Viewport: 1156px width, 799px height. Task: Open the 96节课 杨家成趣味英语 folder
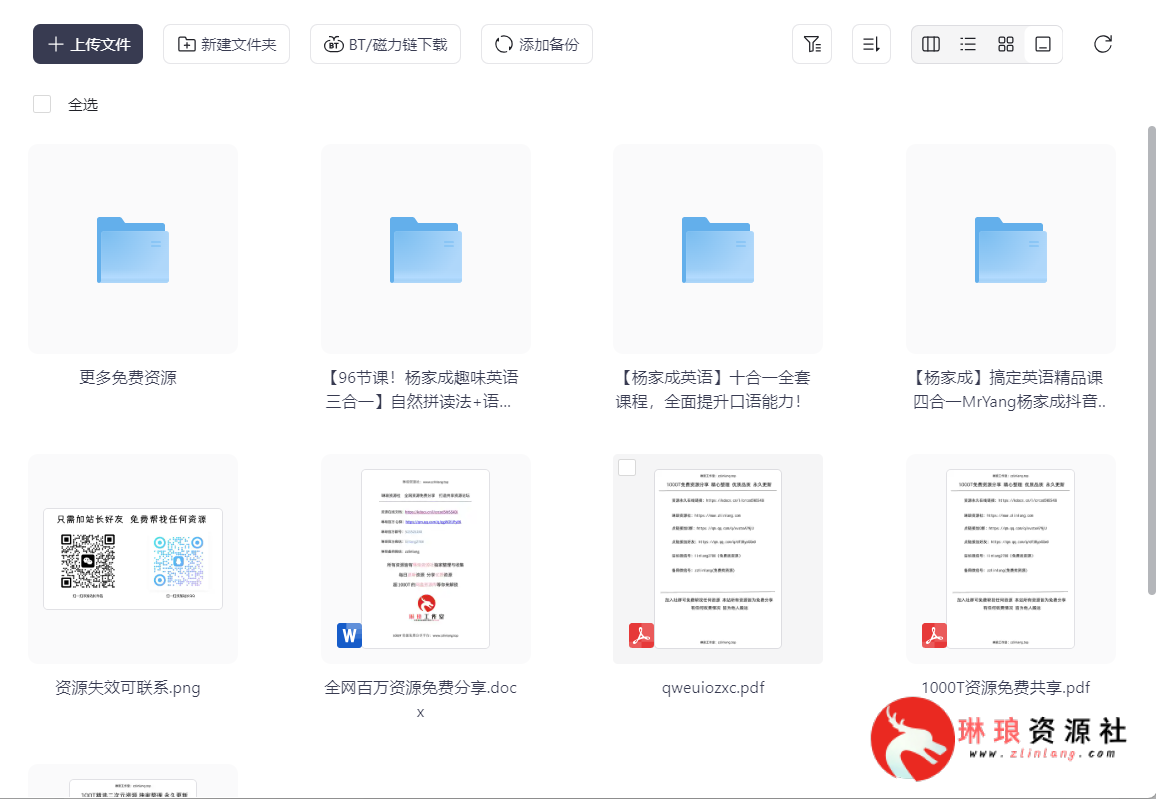(425, 249)
